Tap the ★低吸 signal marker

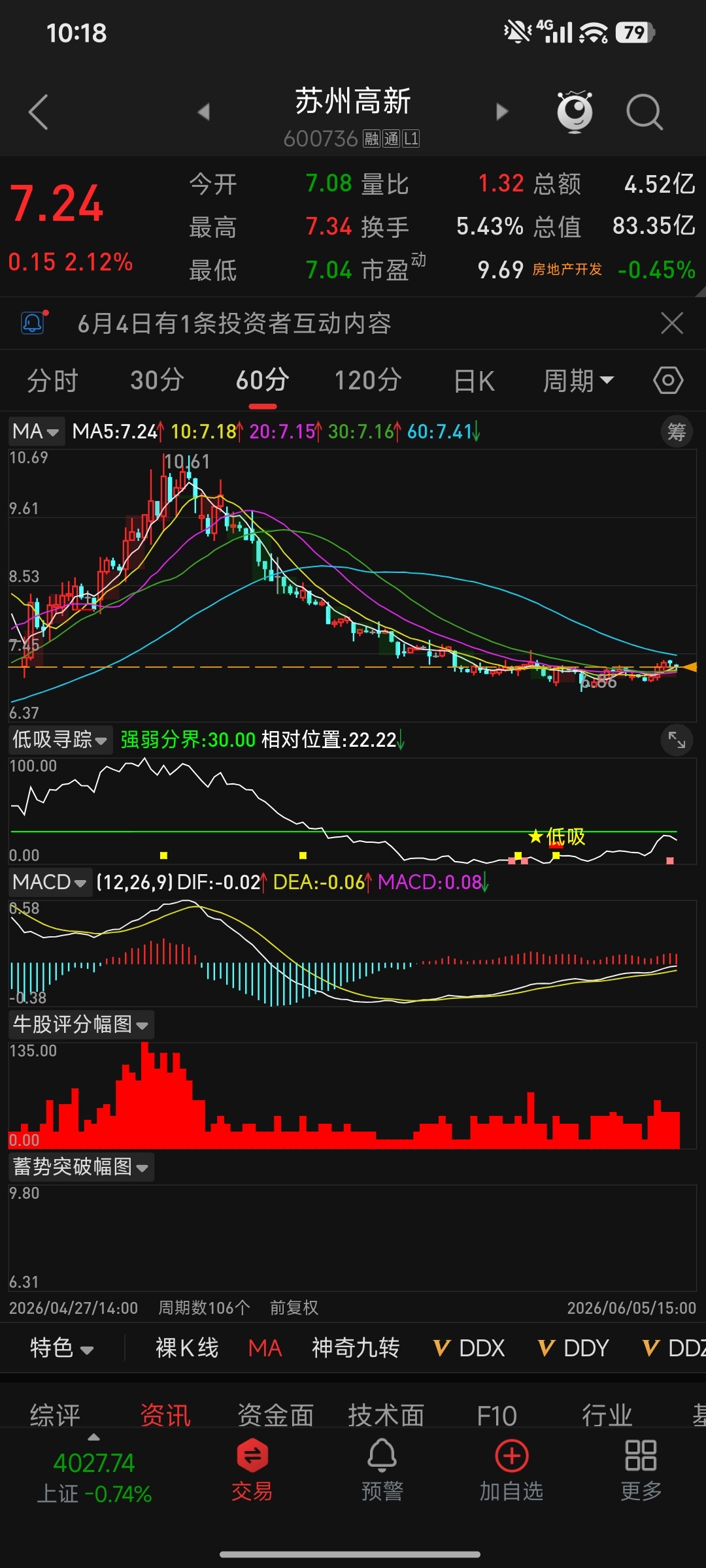tap(557, 836)
